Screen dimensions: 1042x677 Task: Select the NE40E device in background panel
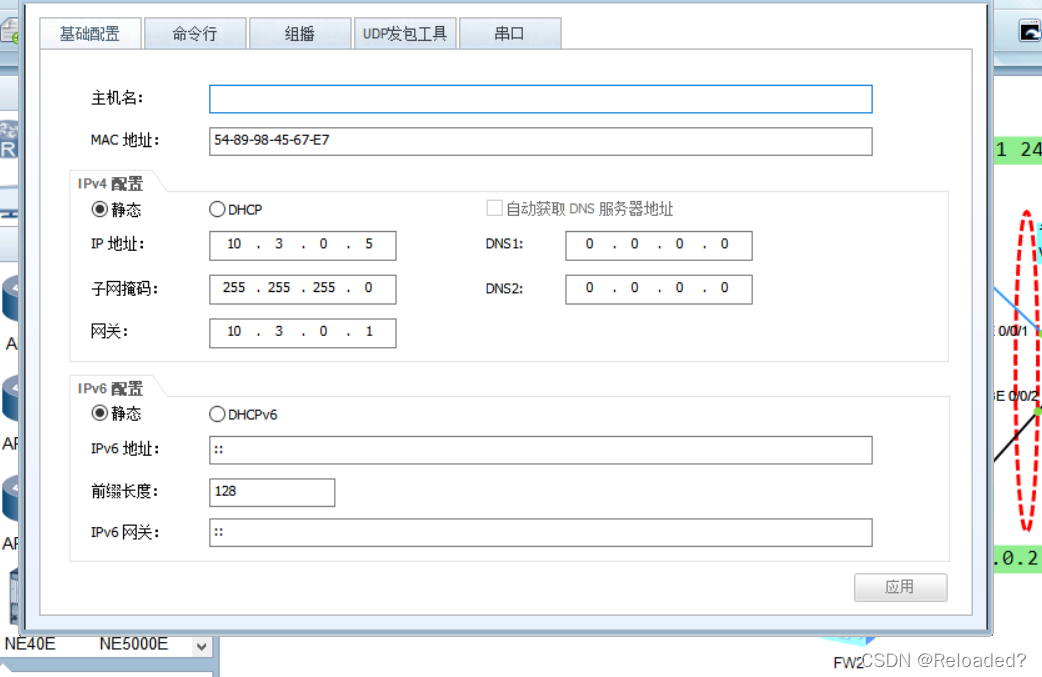tap(30, 644)
